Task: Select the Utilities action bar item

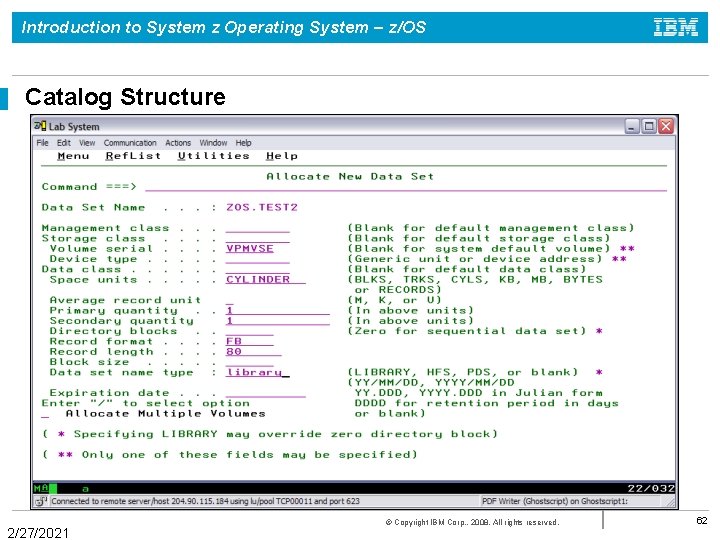Action: point(214,156)
